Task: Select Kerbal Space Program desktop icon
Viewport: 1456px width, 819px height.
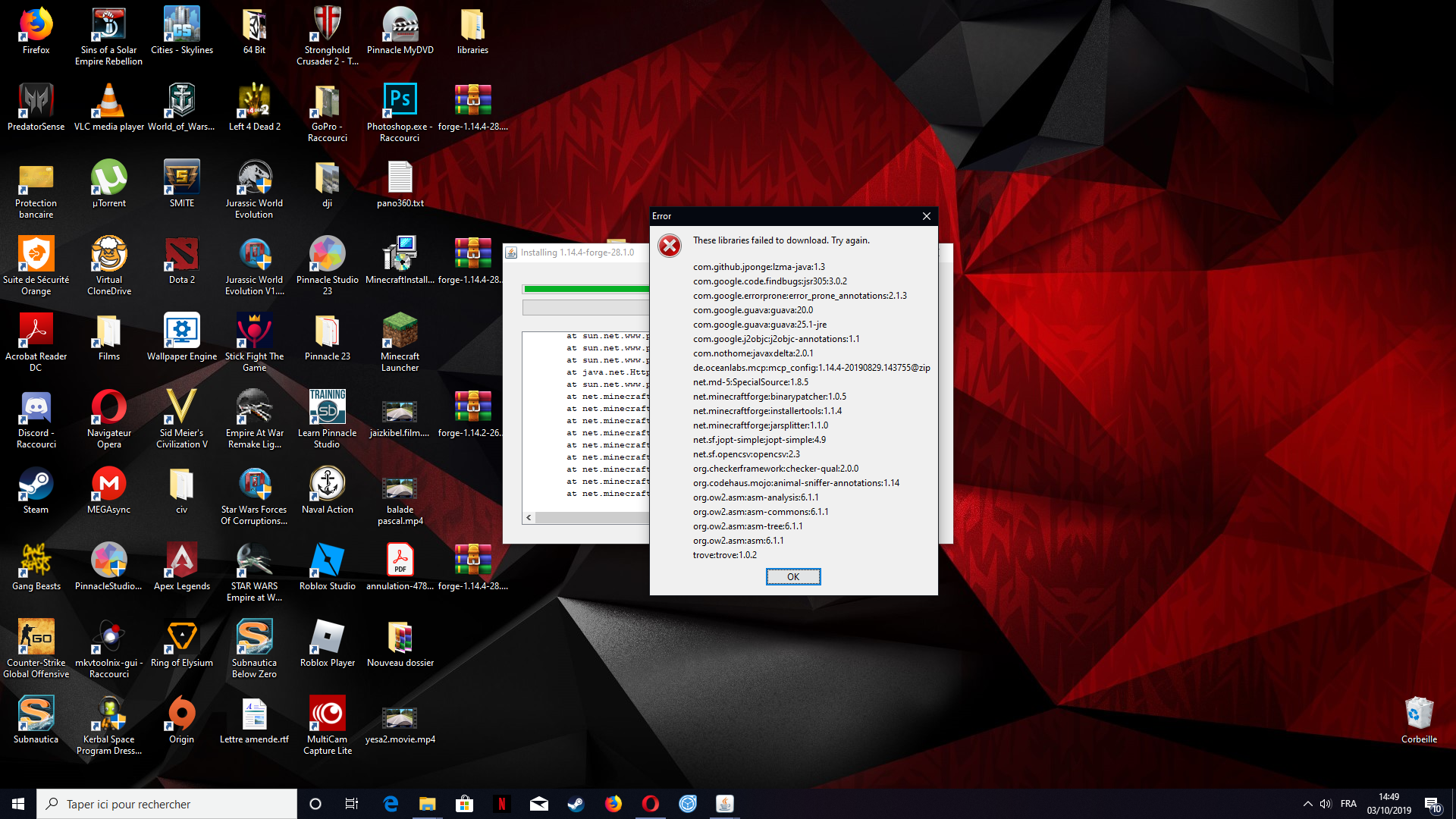Action: point(108,726)
